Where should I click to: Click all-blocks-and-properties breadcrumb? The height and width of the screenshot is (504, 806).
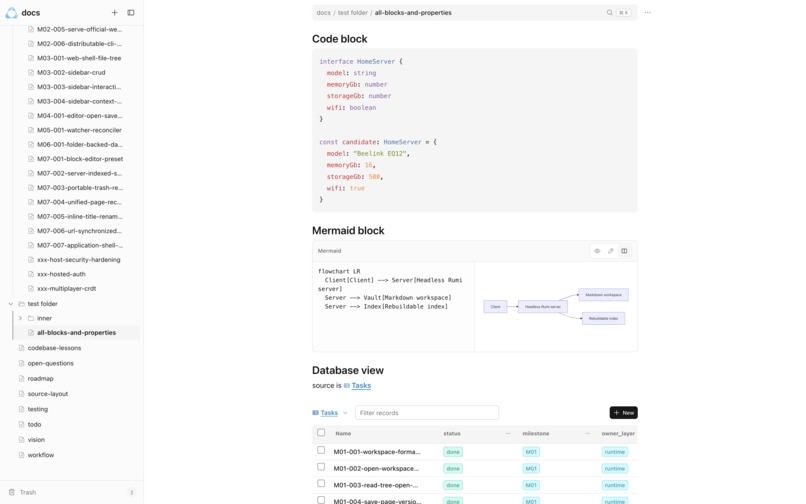tap(413, 13)
